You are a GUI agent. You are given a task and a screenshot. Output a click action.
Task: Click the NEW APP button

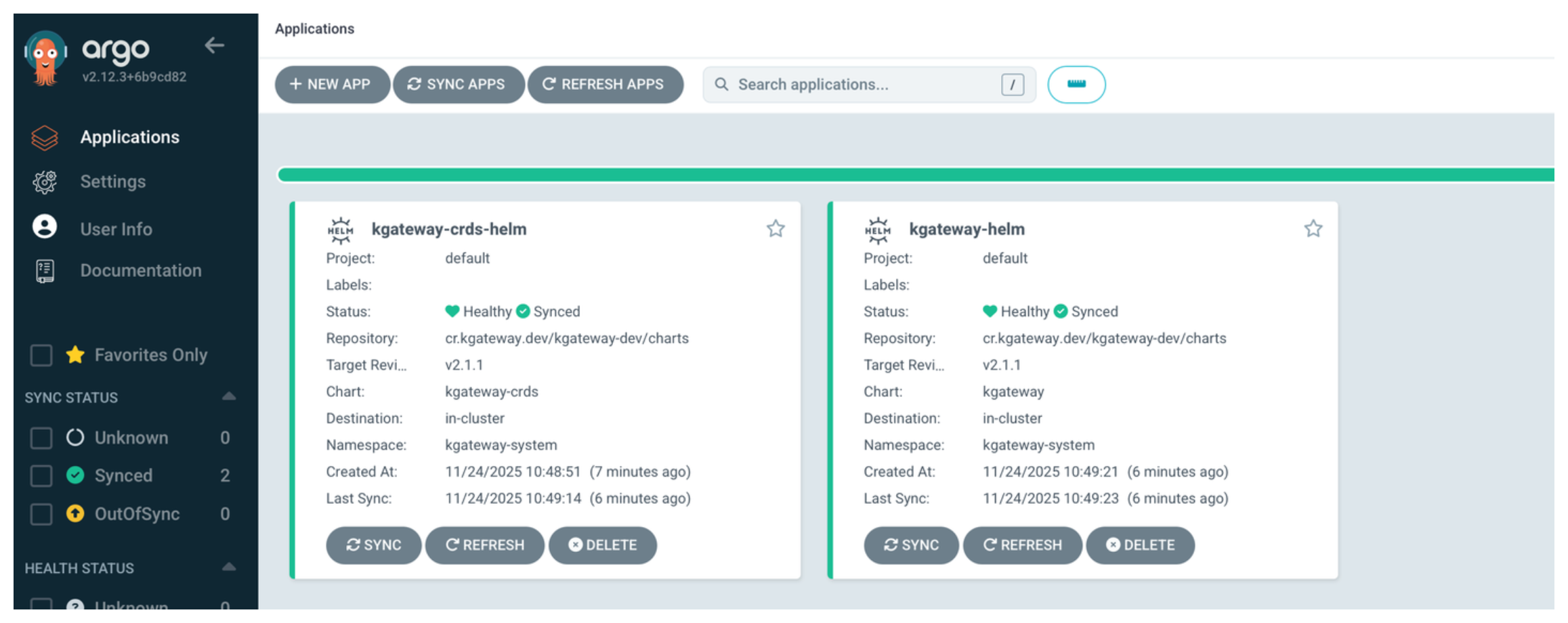coord(331,85)
